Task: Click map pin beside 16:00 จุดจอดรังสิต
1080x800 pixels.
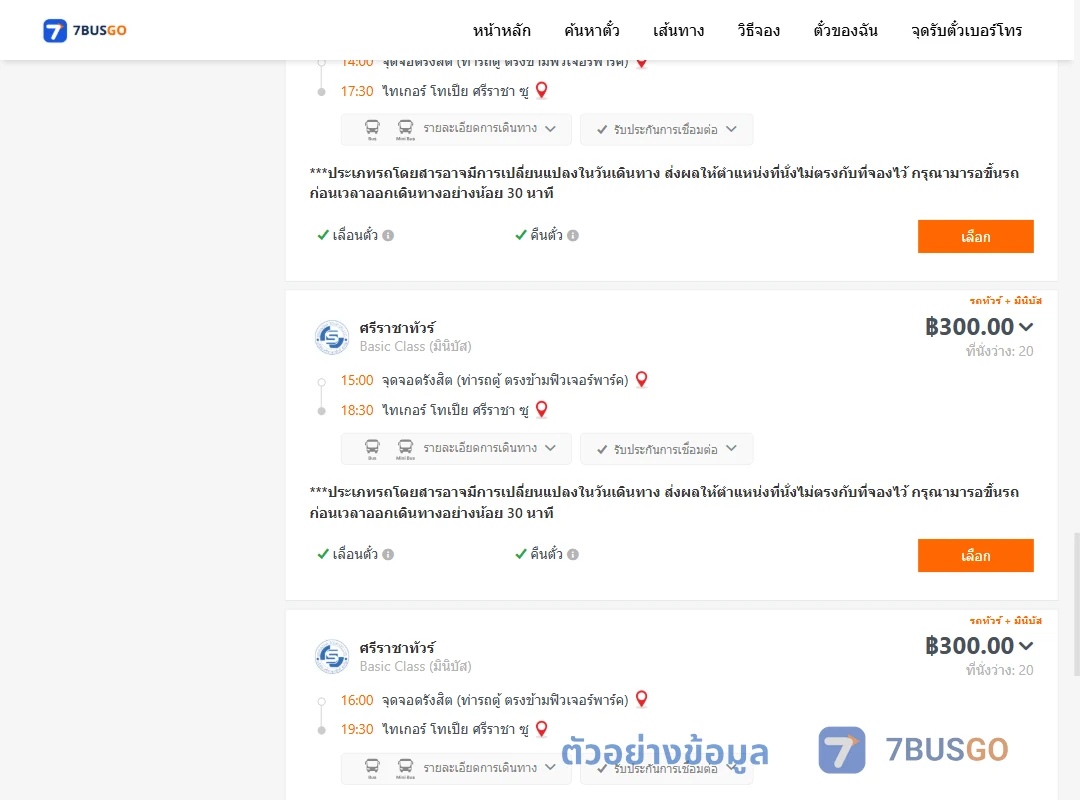Action: coord(641,699)
